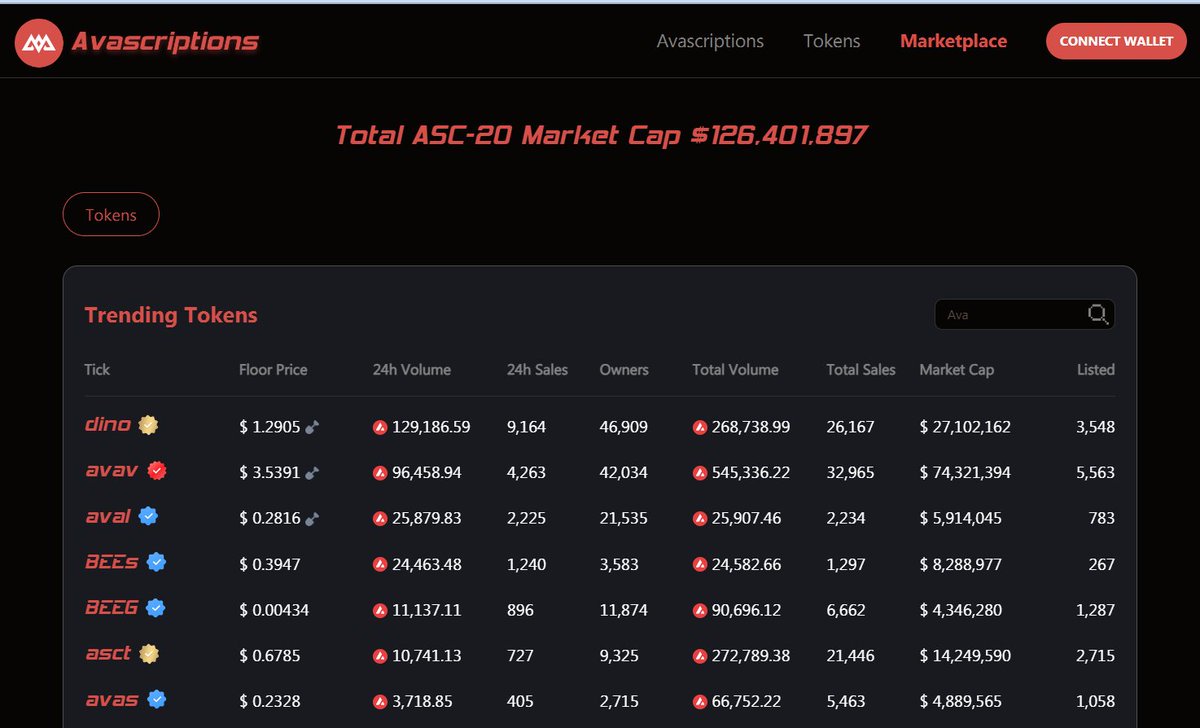Click the Avascriptions round logo icon
This screenshot has height=728, width=1200.
point(39,42)
